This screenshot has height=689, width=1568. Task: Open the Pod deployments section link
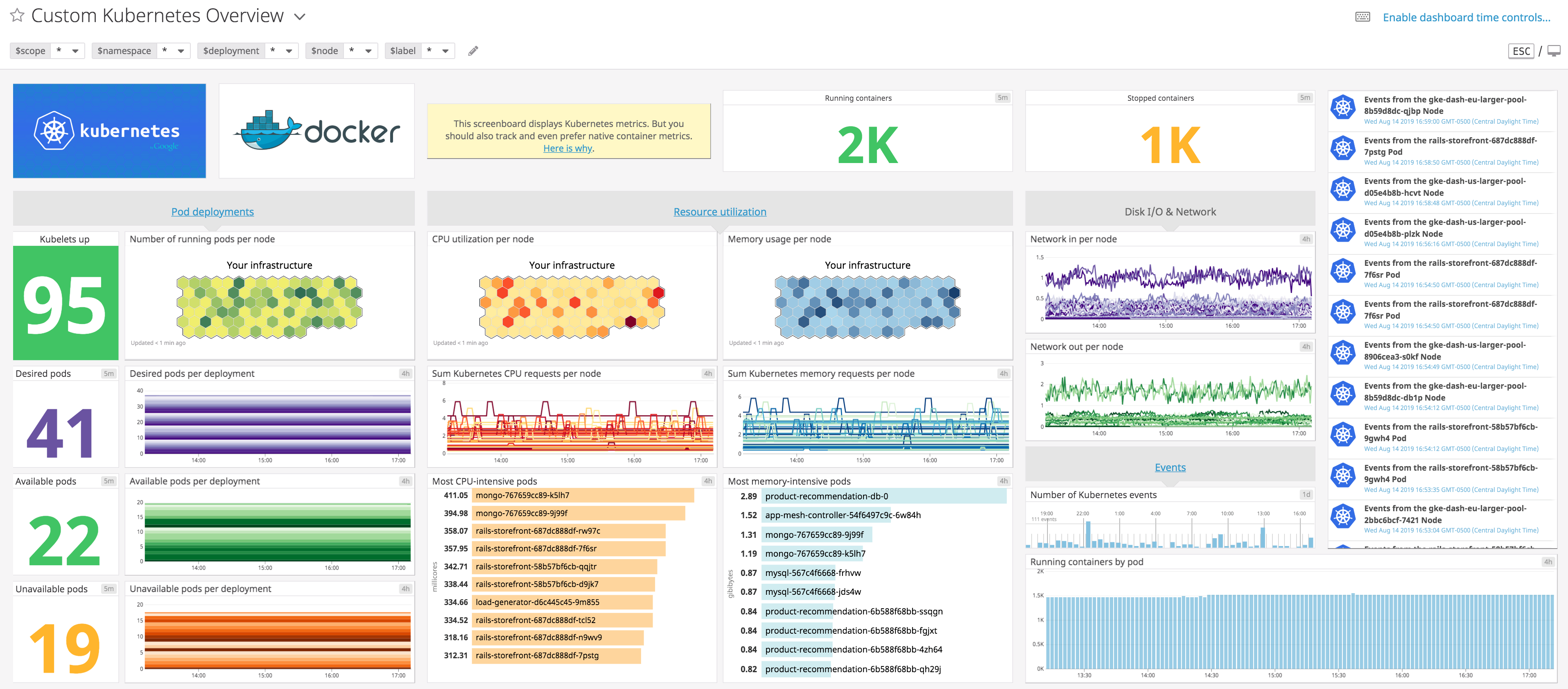(x=212, y=211)
